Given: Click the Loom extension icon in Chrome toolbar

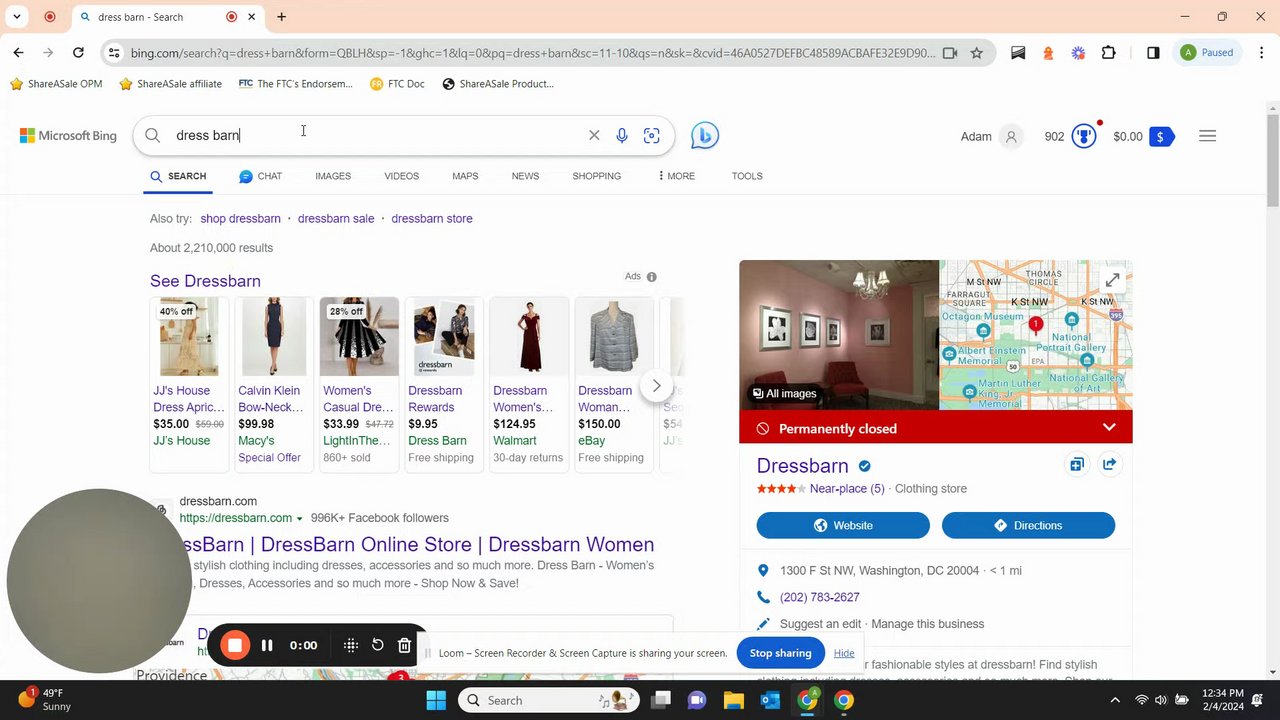Looking at the screenshot, I should click(1078, 53).
